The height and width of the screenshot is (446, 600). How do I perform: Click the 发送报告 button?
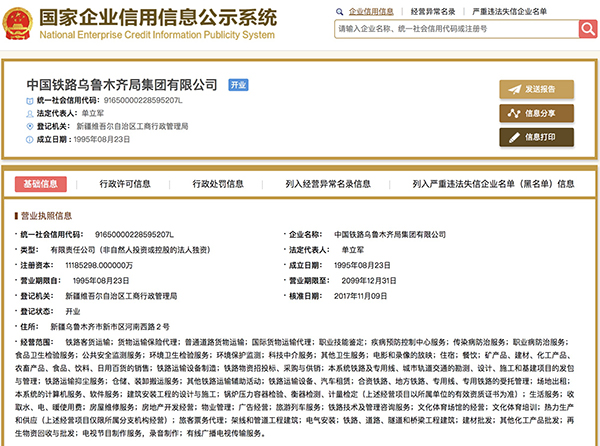536,90
